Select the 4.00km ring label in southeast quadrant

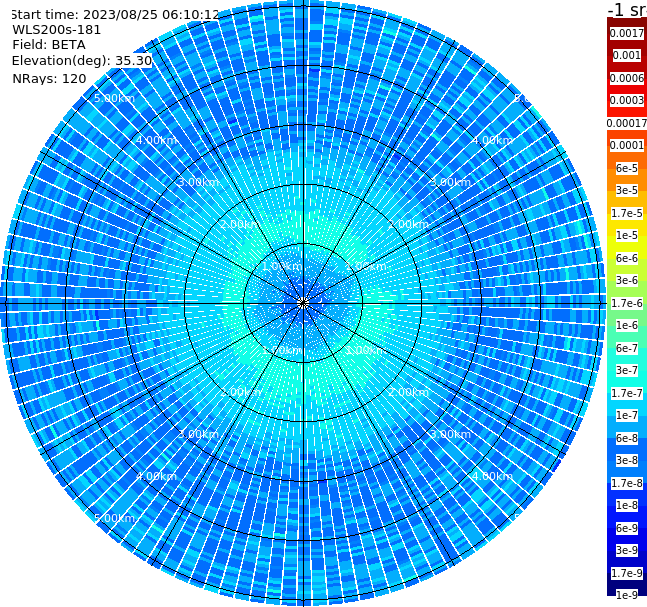(x=493, y=476)
